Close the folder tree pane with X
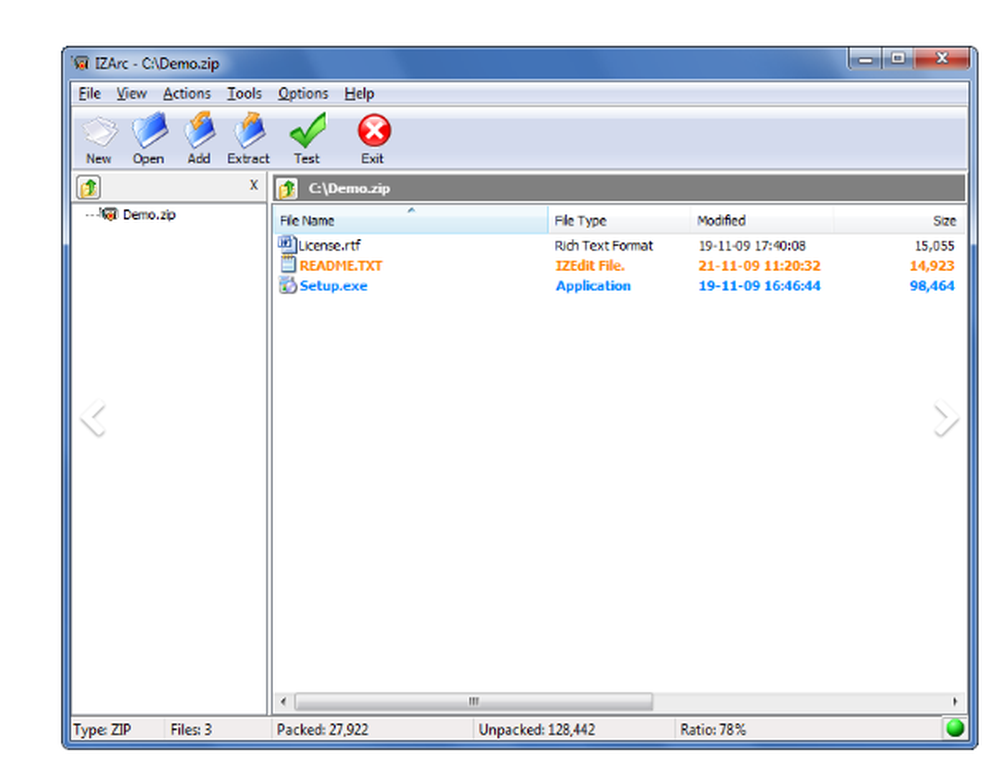The image size is (1000, 781). (253, 185)
